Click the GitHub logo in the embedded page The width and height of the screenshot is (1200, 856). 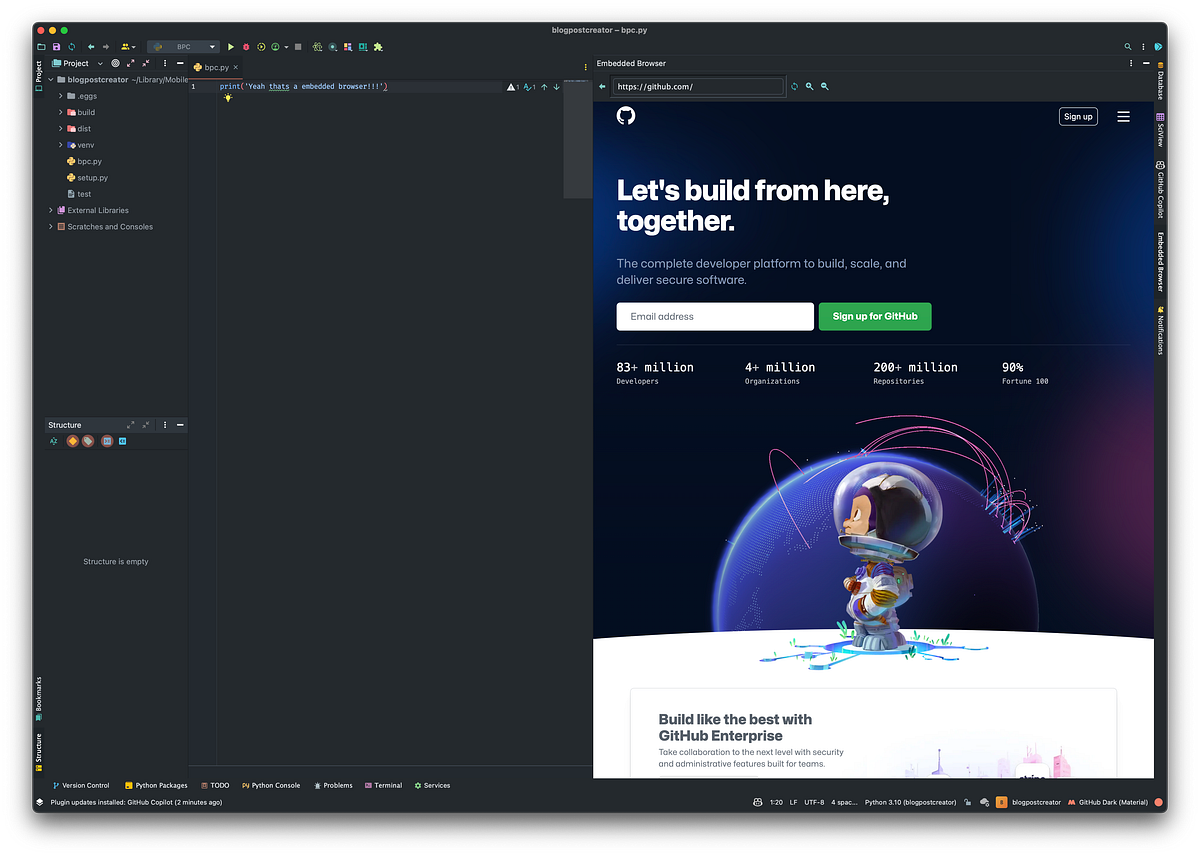[x=626, y=116]
